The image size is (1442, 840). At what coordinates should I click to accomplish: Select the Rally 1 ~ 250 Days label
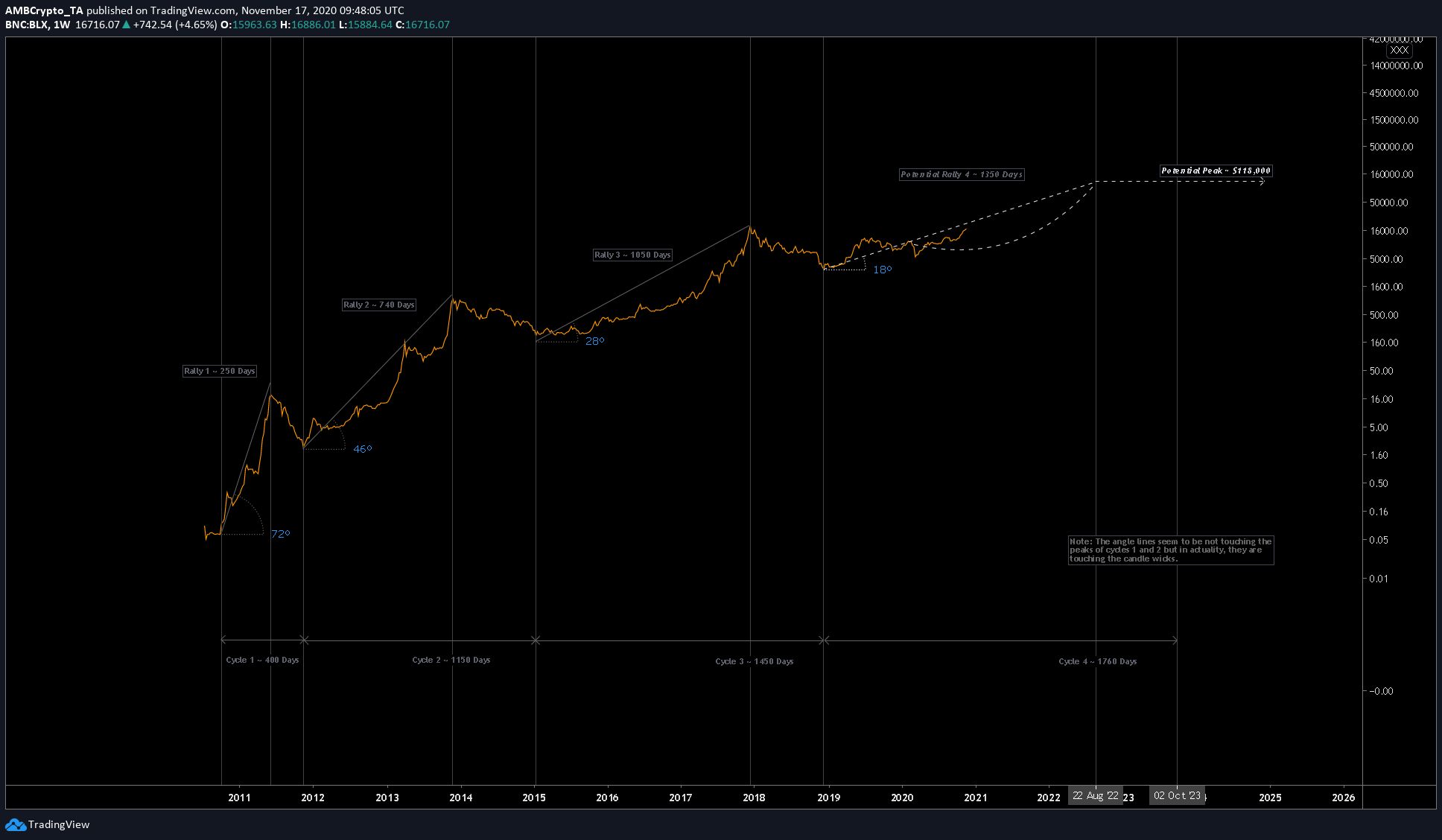pyautogui.click(x=220, y=371)
